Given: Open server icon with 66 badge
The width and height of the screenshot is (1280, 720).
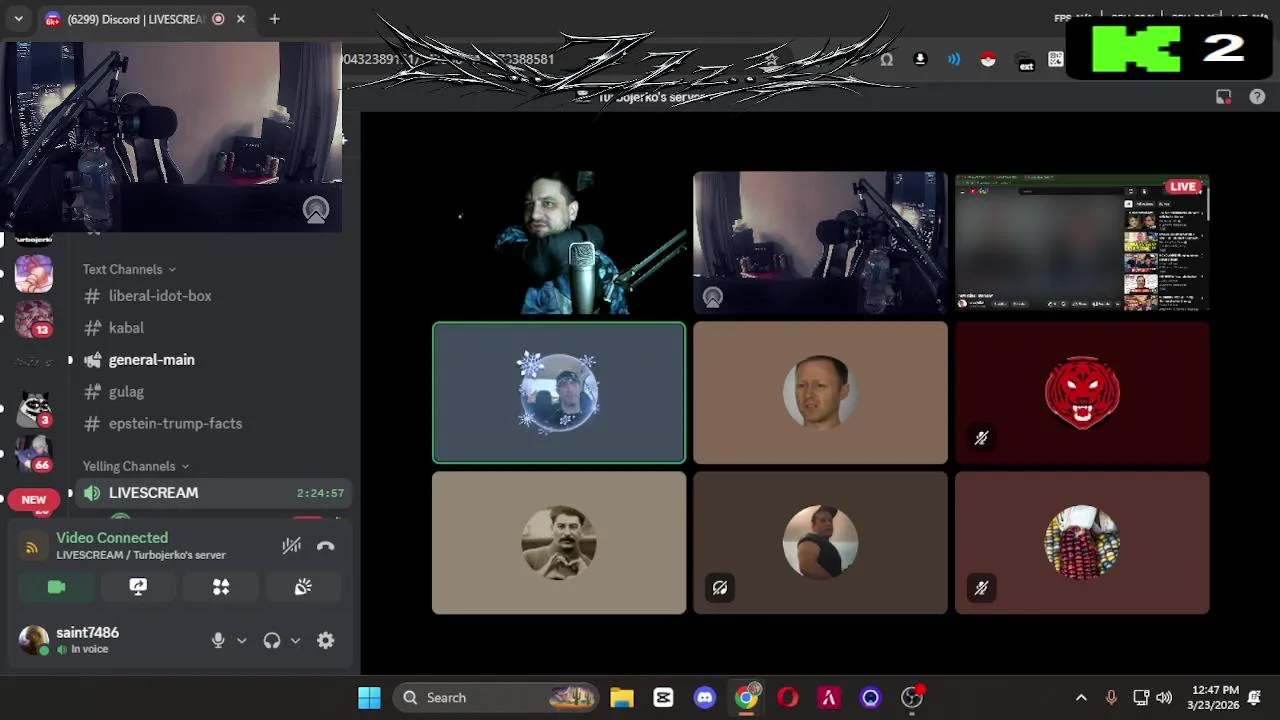Looking at the screenshot, I should tap(33, 453).
